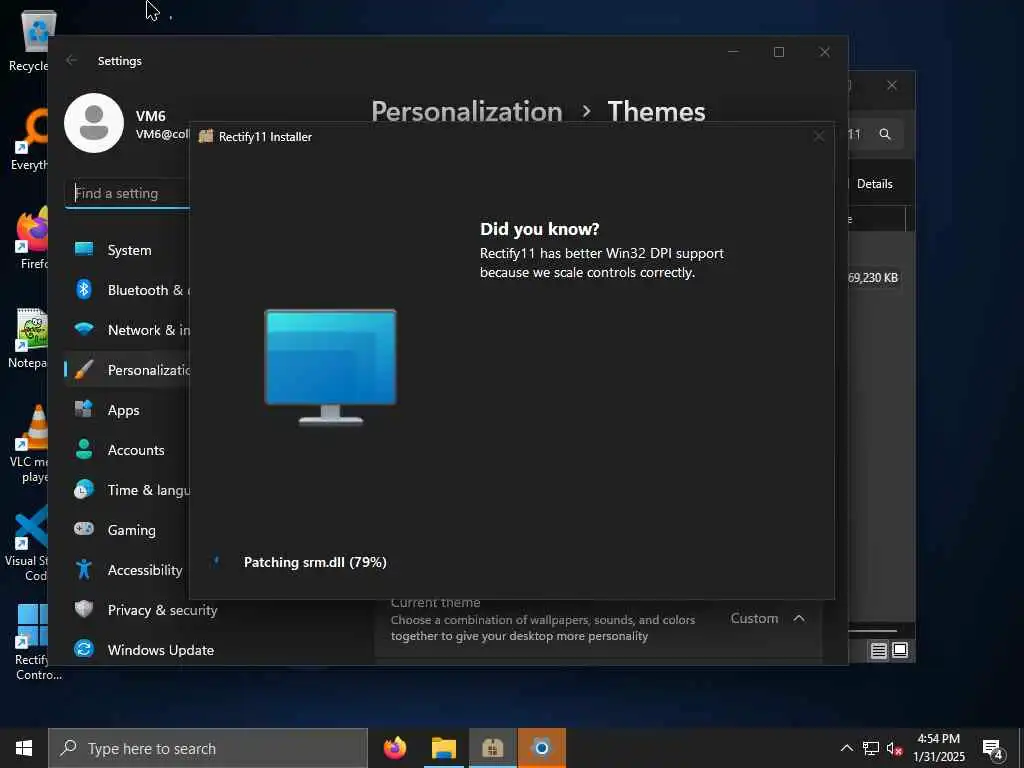Click the search icon in File Explorer
This screenshot has width=1024, height=768.
pos(885,134)
